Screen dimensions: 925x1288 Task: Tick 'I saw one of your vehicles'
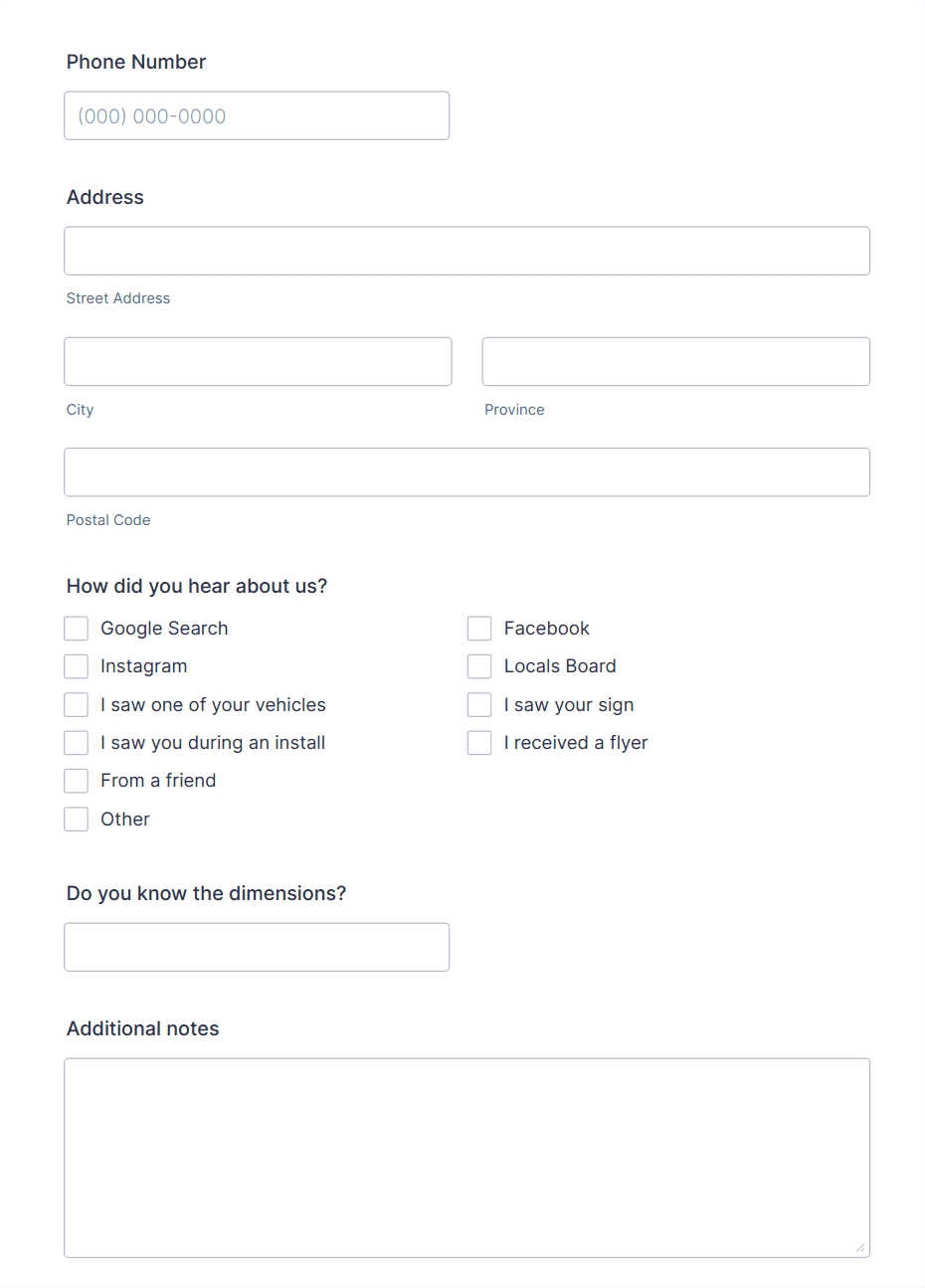coord(77,704)
